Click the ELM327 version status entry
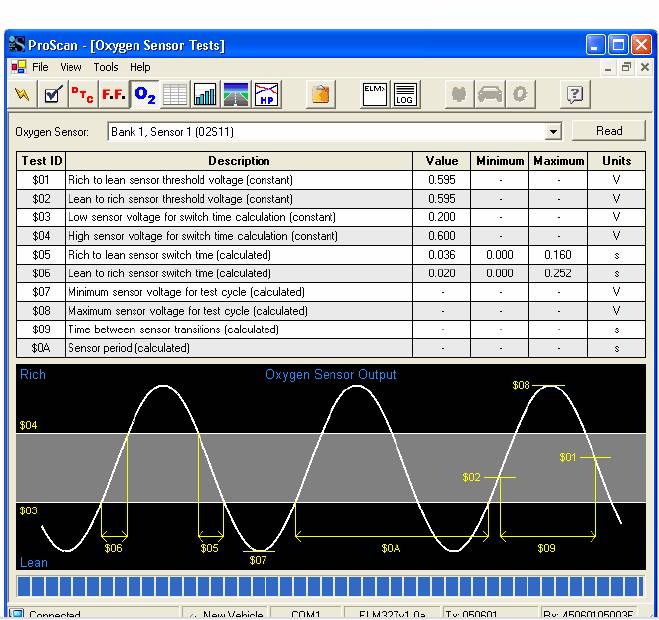The width and height of the screenshot is (659, 620). tap(392, 614)
